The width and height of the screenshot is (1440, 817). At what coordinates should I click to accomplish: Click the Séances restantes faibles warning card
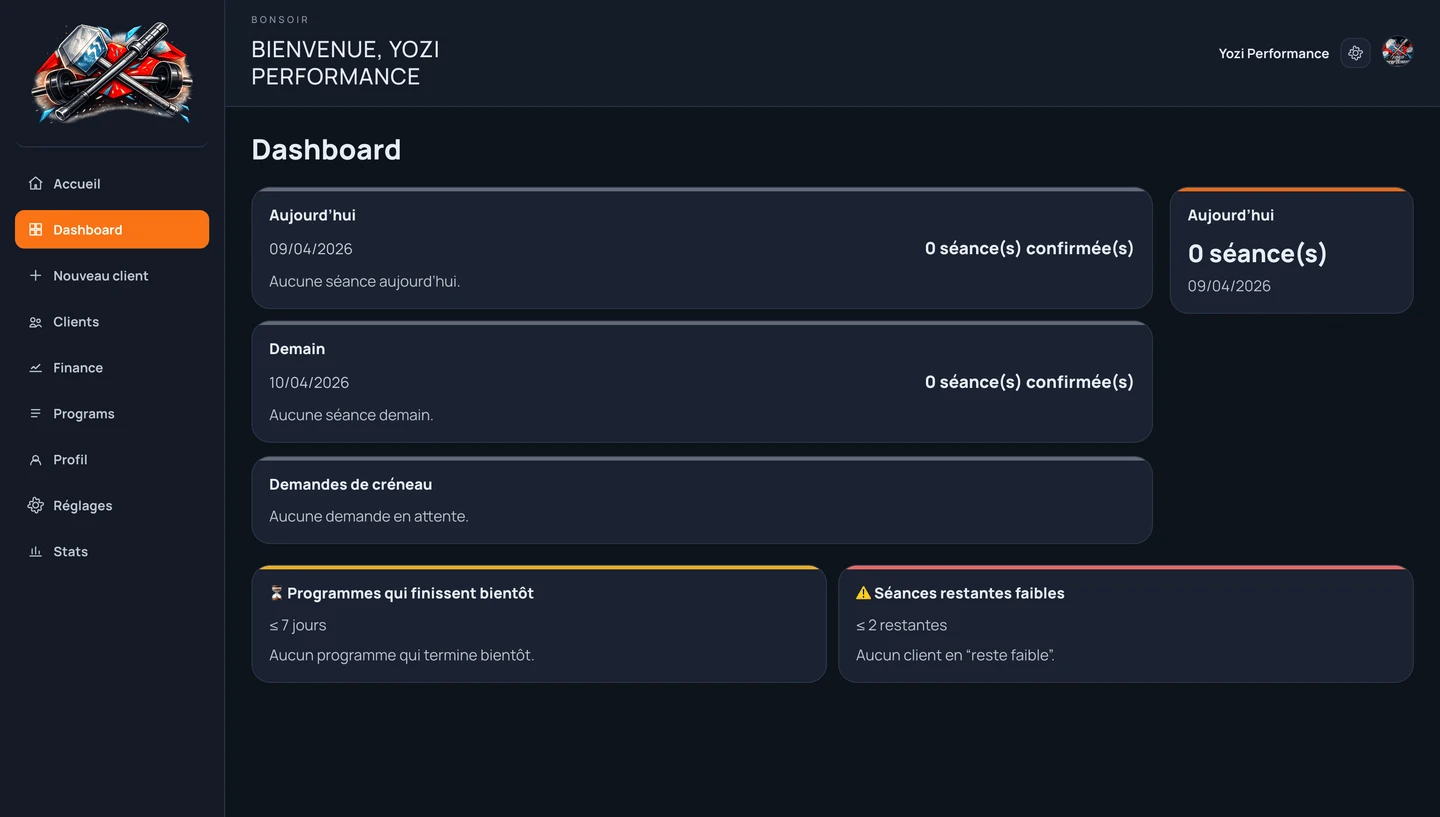coord(1125,624)
